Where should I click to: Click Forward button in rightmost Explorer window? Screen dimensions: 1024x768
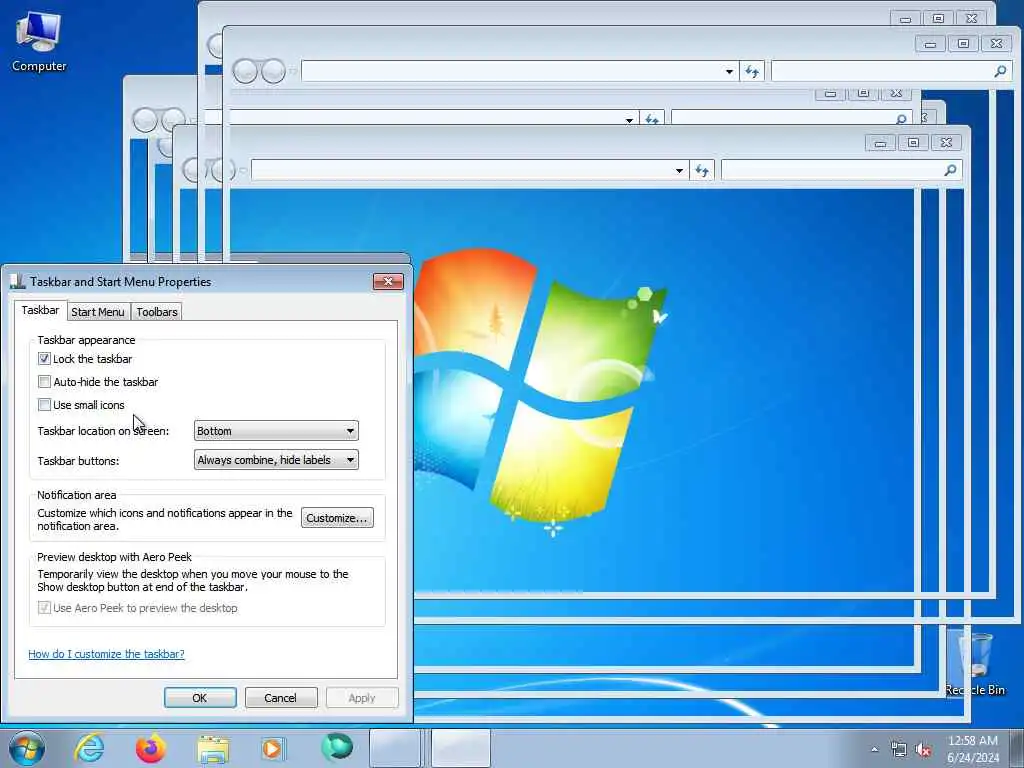coord(274,71)
